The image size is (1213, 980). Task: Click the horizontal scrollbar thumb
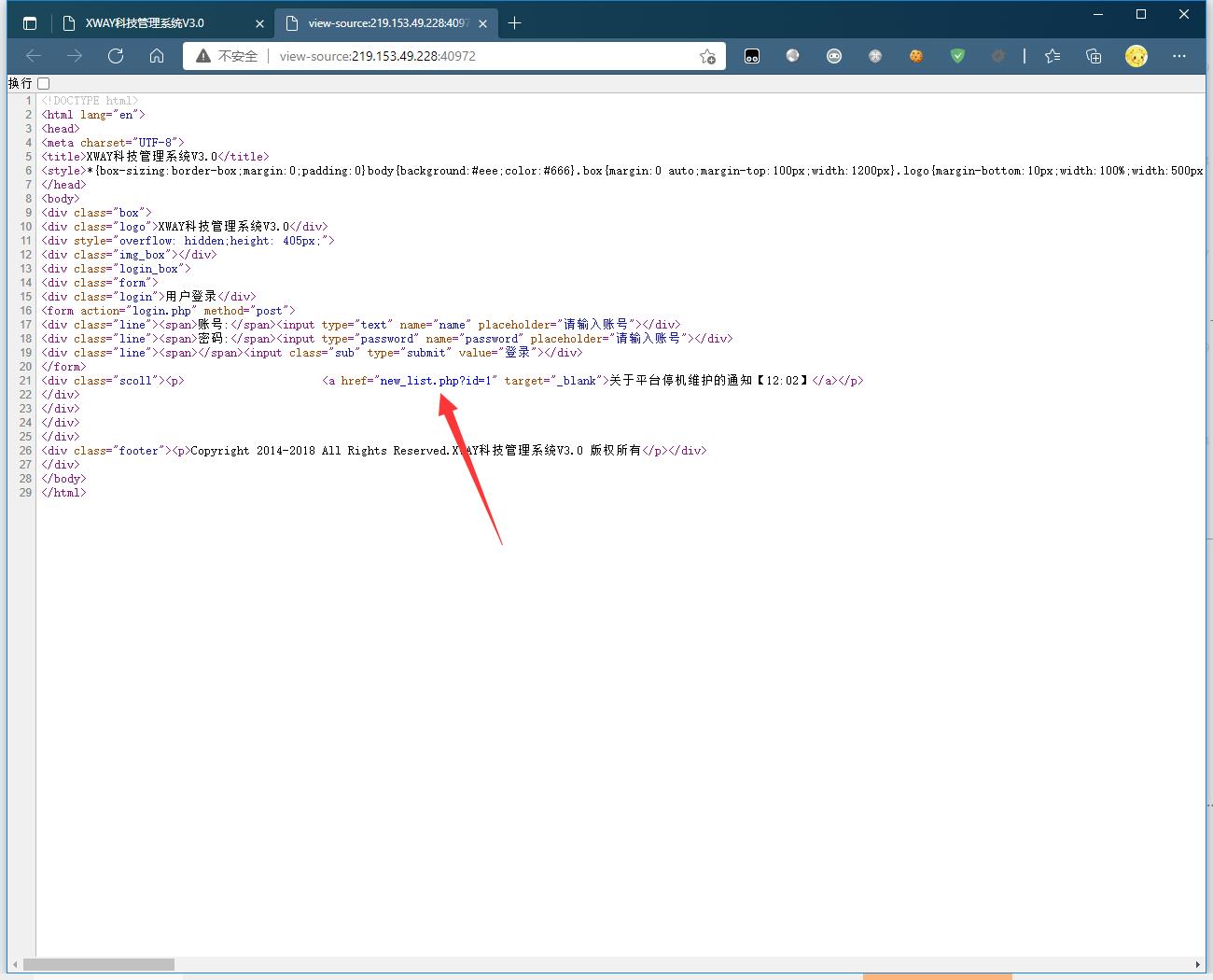99,964
